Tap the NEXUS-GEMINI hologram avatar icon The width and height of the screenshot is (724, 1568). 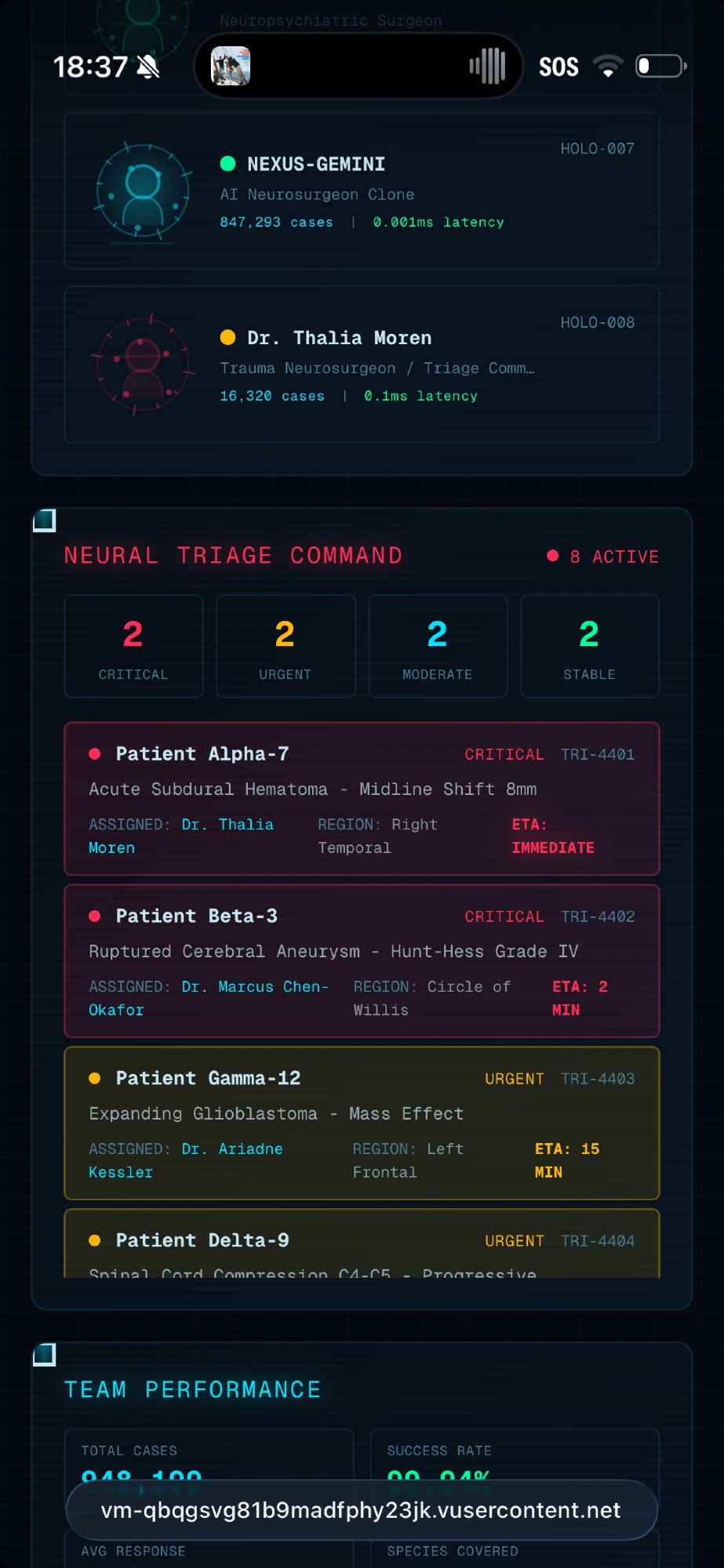(x=143, y=191)
